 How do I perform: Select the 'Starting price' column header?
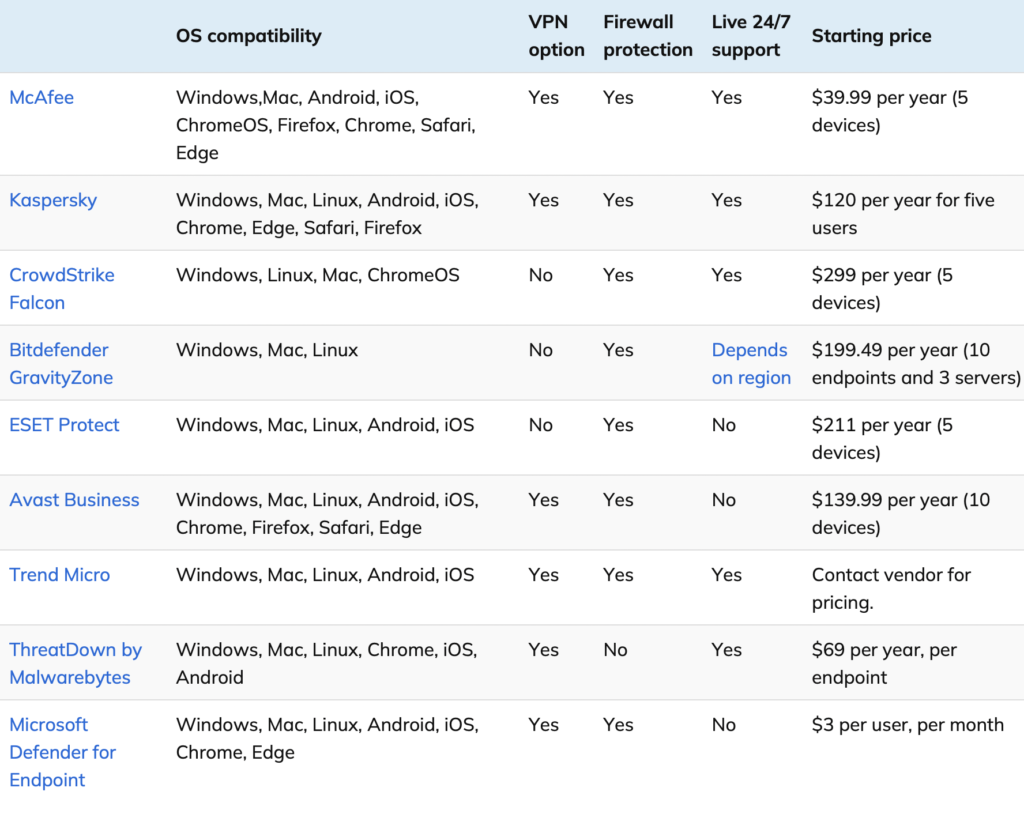click(871, 36)
